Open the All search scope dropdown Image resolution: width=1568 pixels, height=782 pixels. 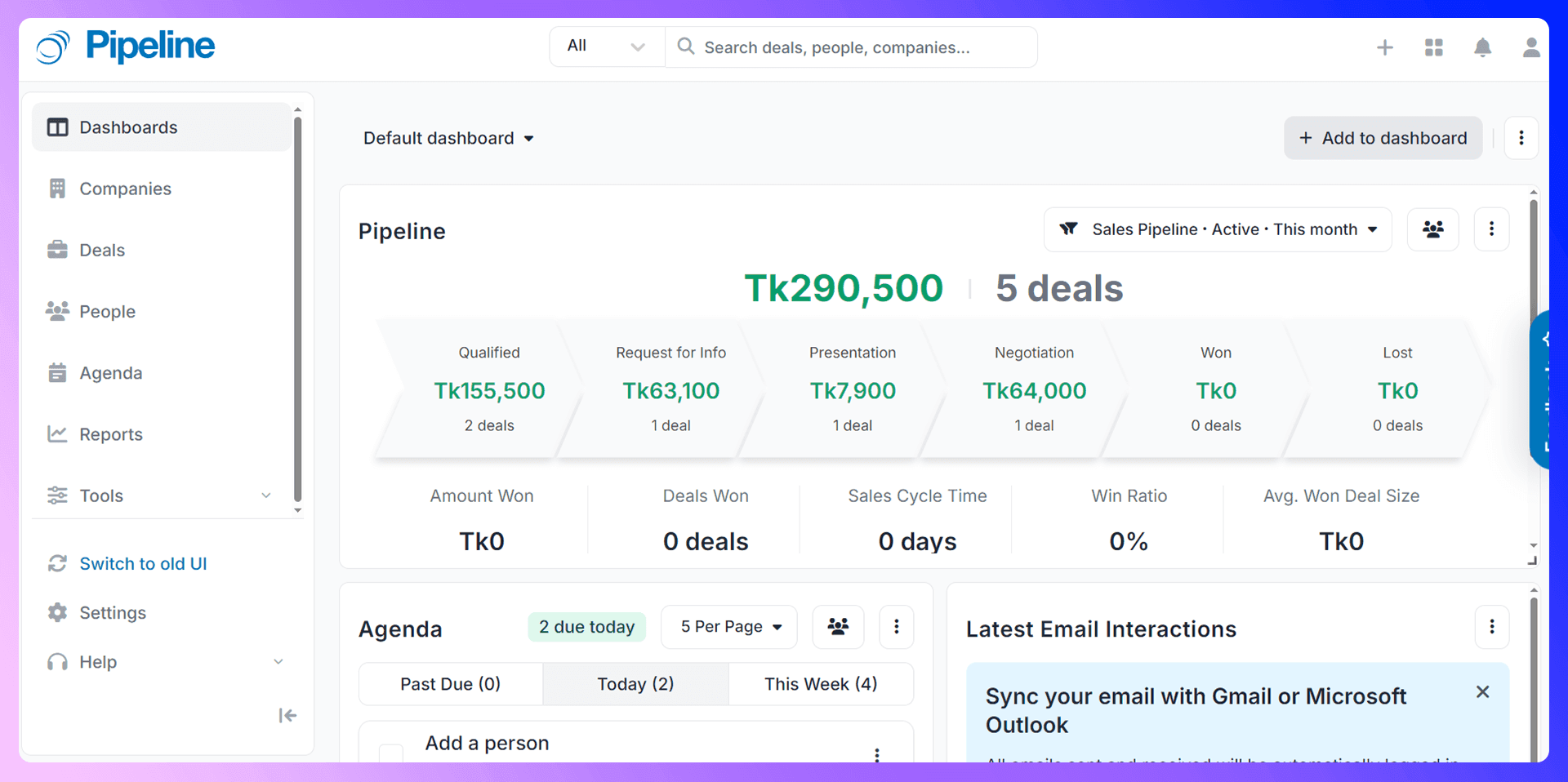pos(607,47)
